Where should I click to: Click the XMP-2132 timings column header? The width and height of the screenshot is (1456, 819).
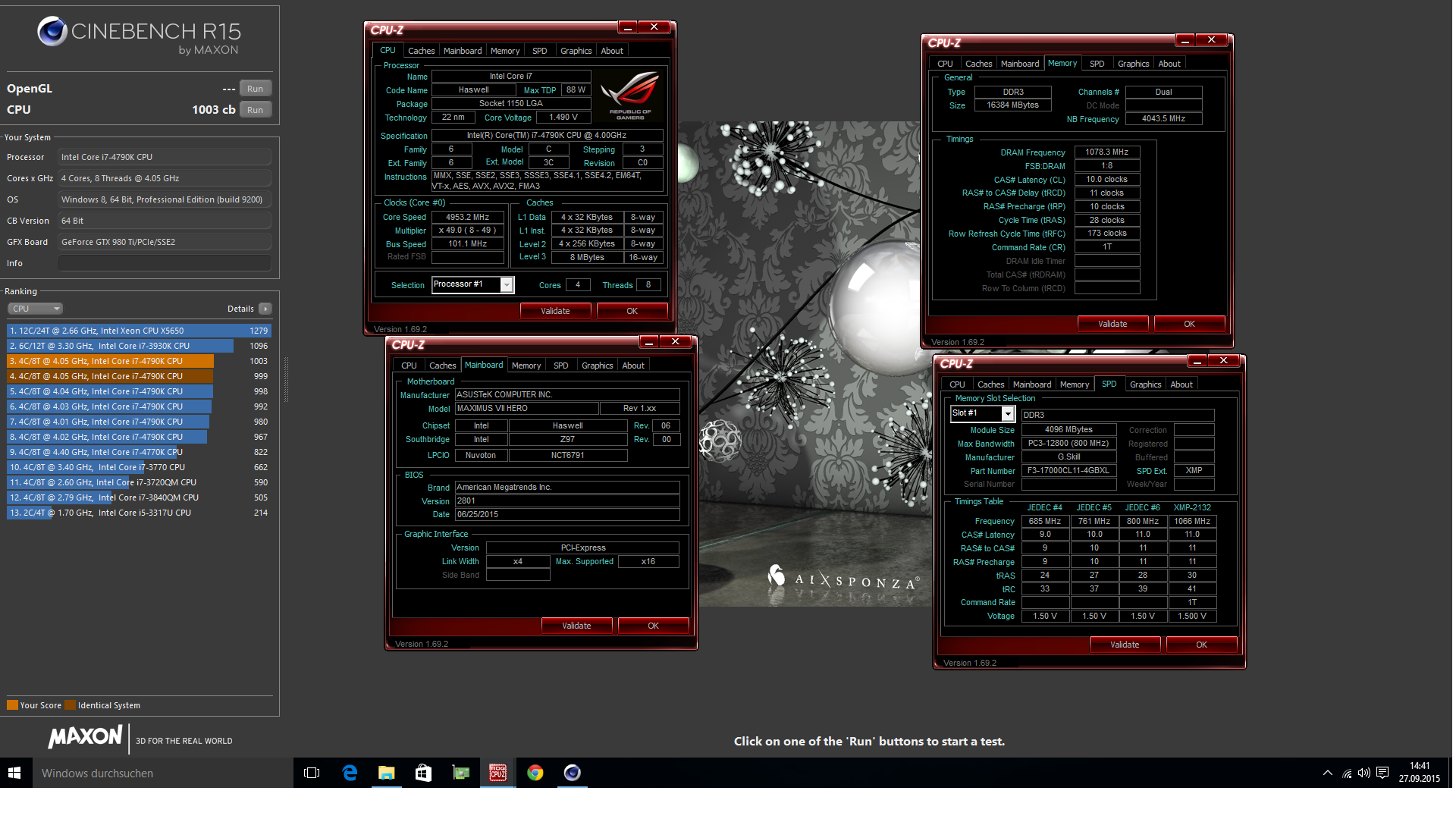click(1192, 507)
